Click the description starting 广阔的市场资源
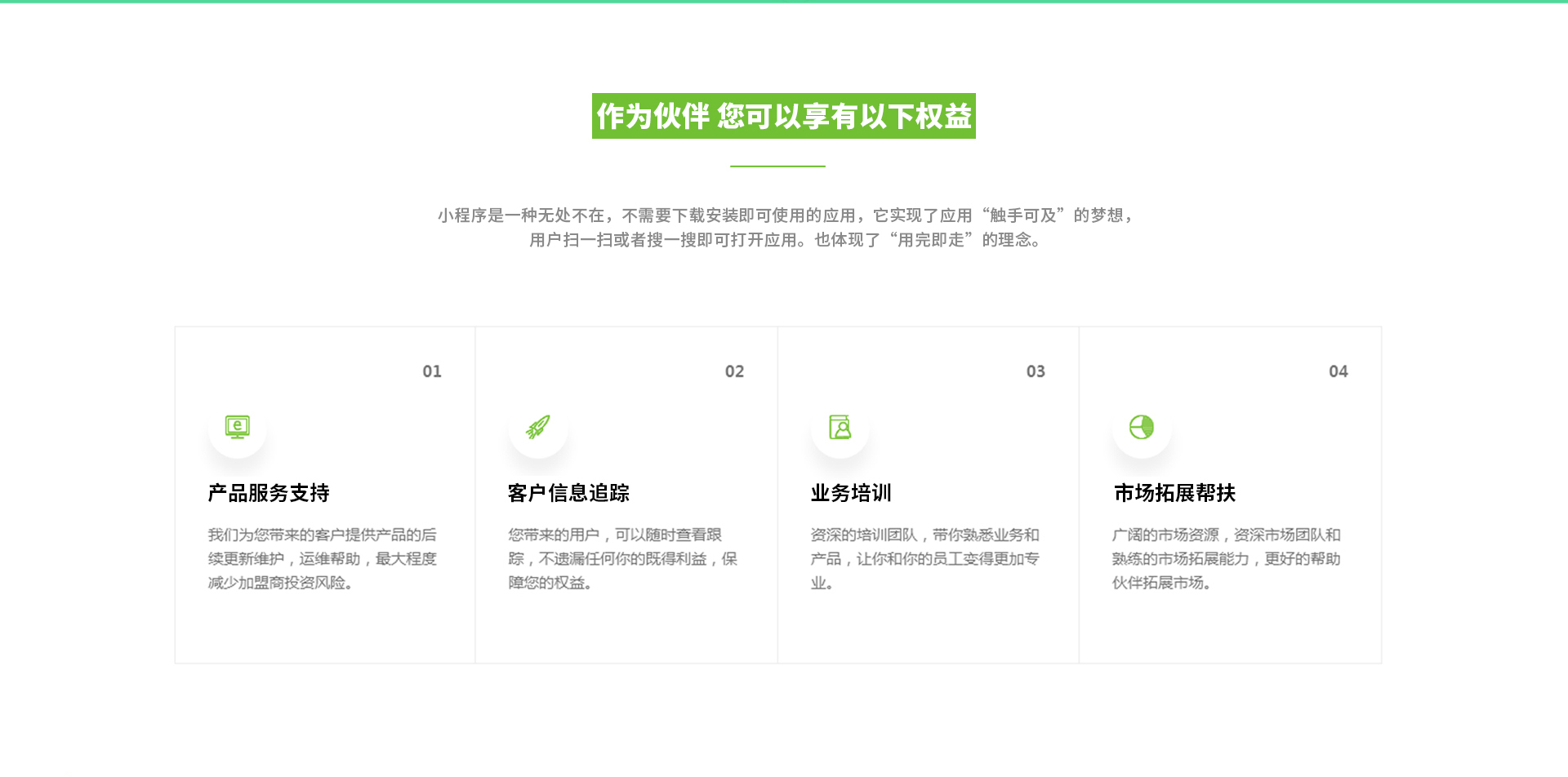This screenshot has height=777, width=1568. [x=1227, y=559]
